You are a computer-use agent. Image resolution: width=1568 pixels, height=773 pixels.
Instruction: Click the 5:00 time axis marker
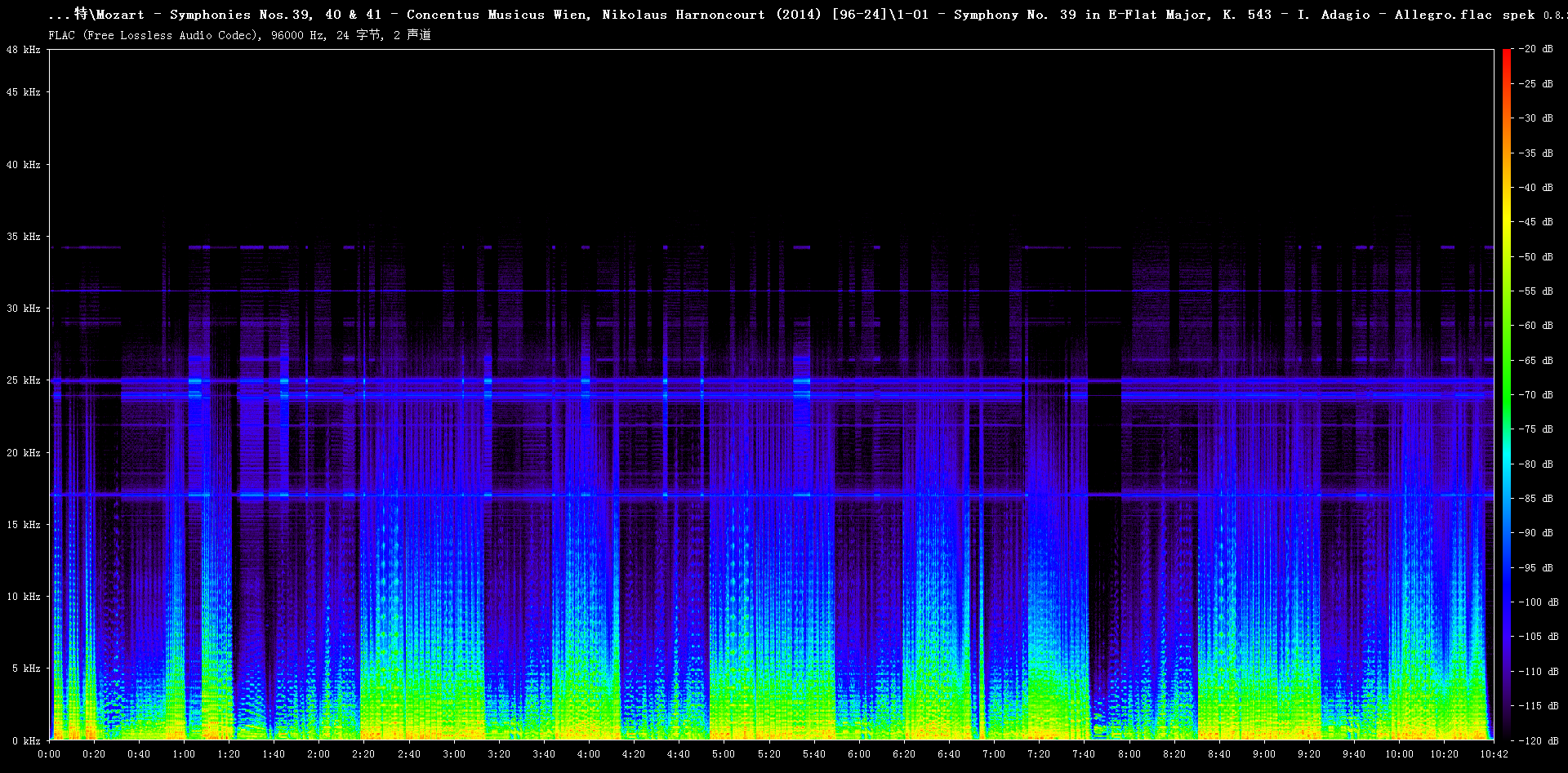click(724, 754)
